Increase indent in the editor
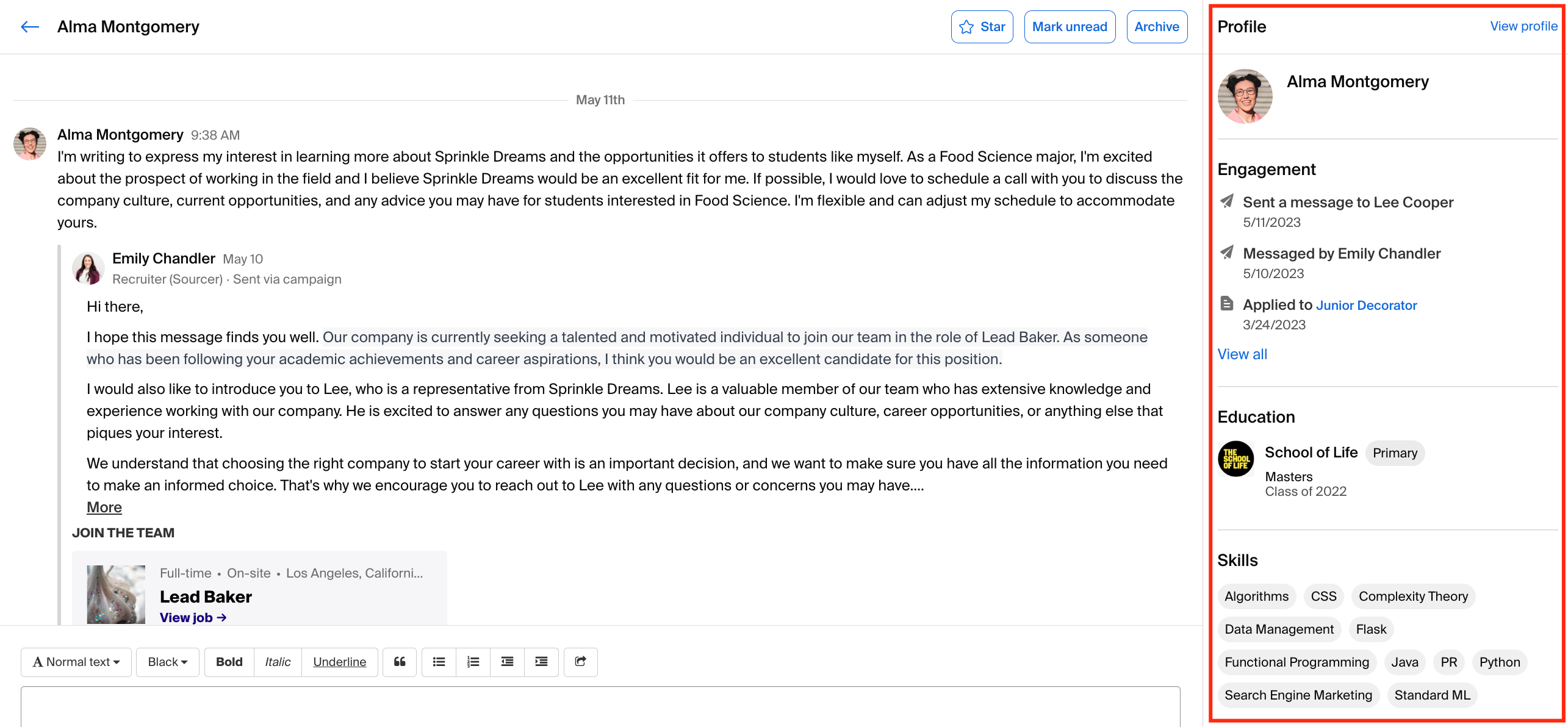 click(541, 662)
